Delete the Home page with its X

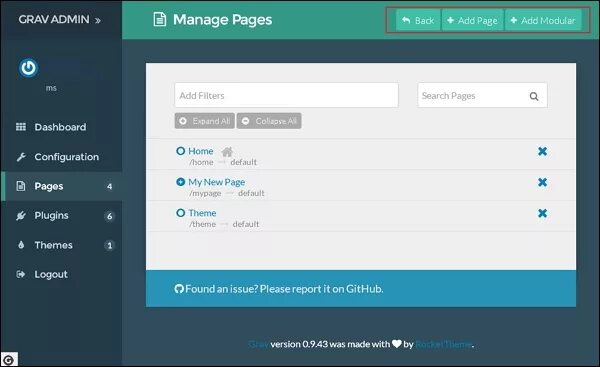point(542,151)
